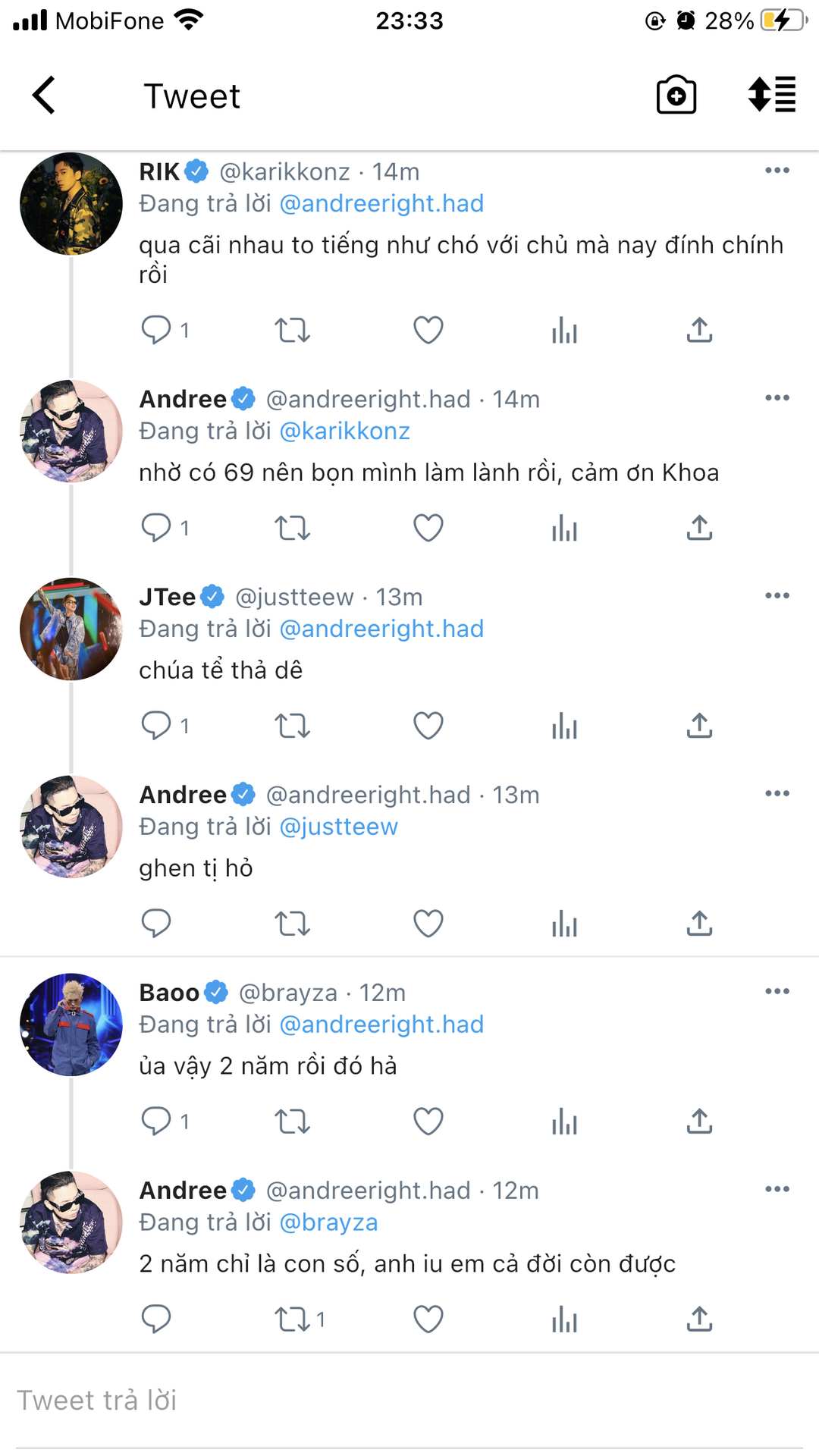Open the reply sort order icon

point(772,96)
